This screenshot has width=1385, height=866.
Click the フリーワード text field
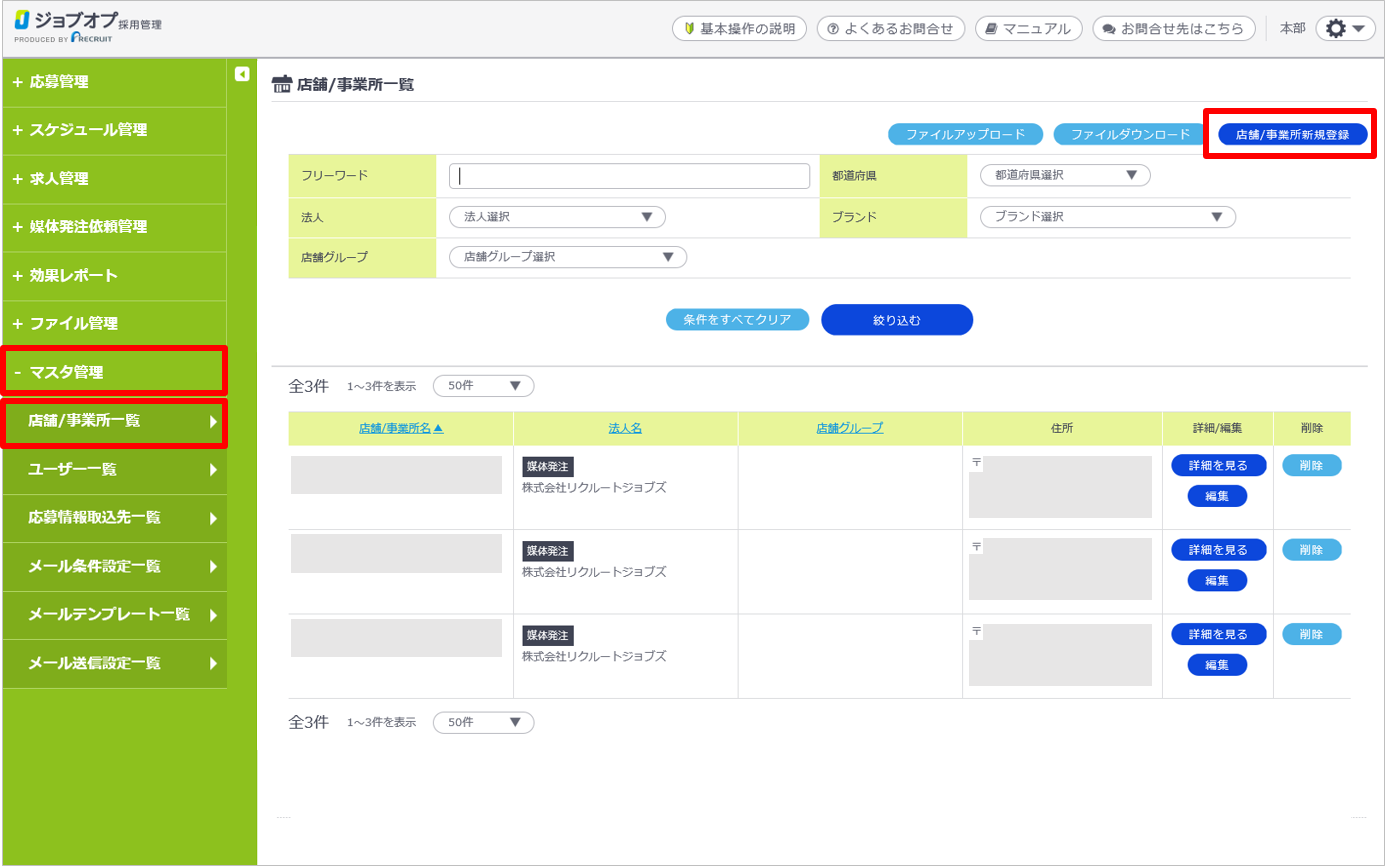[x=629, y=176]
